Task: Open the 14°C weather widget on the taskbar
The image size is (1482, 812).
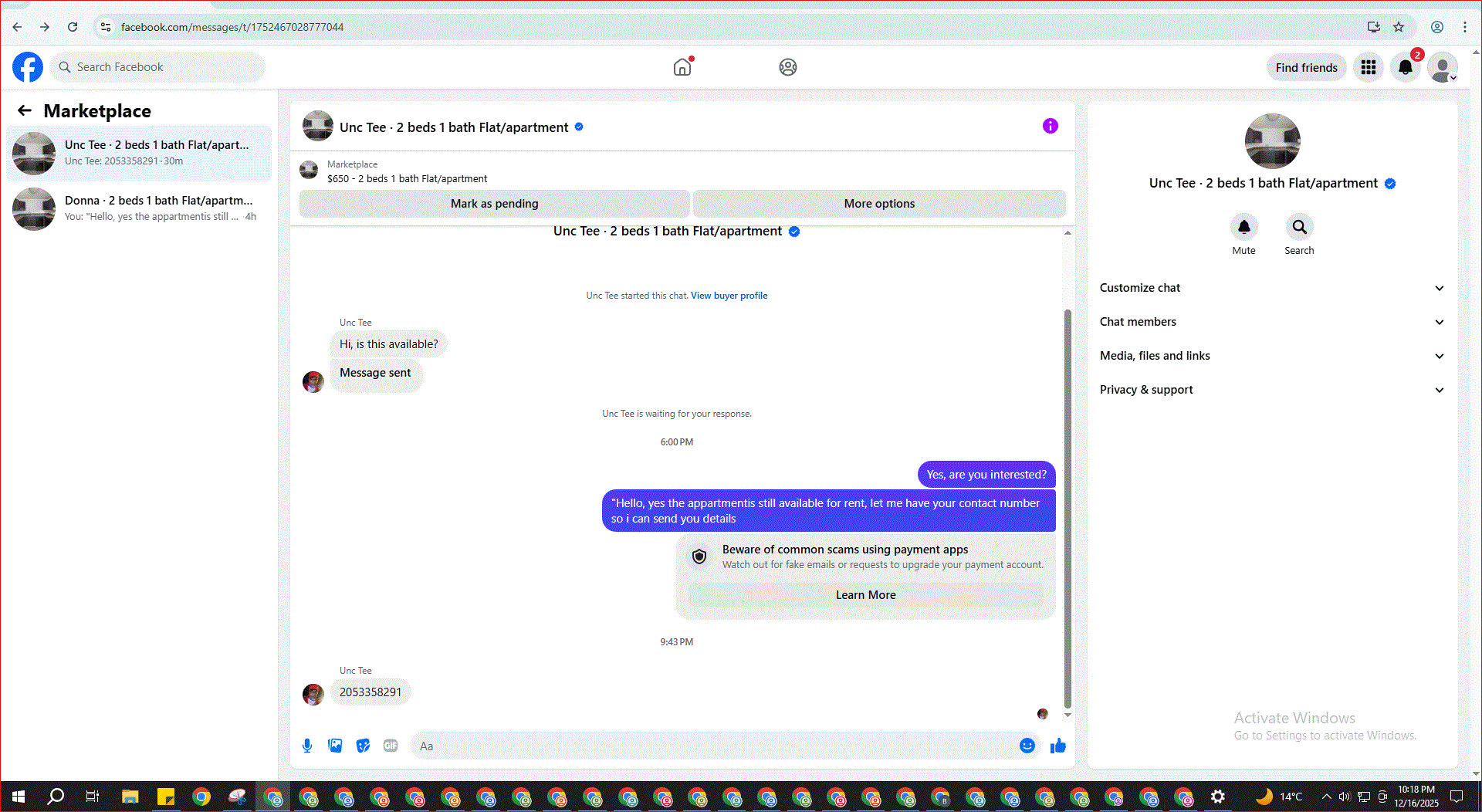Action: (1279, 797)
